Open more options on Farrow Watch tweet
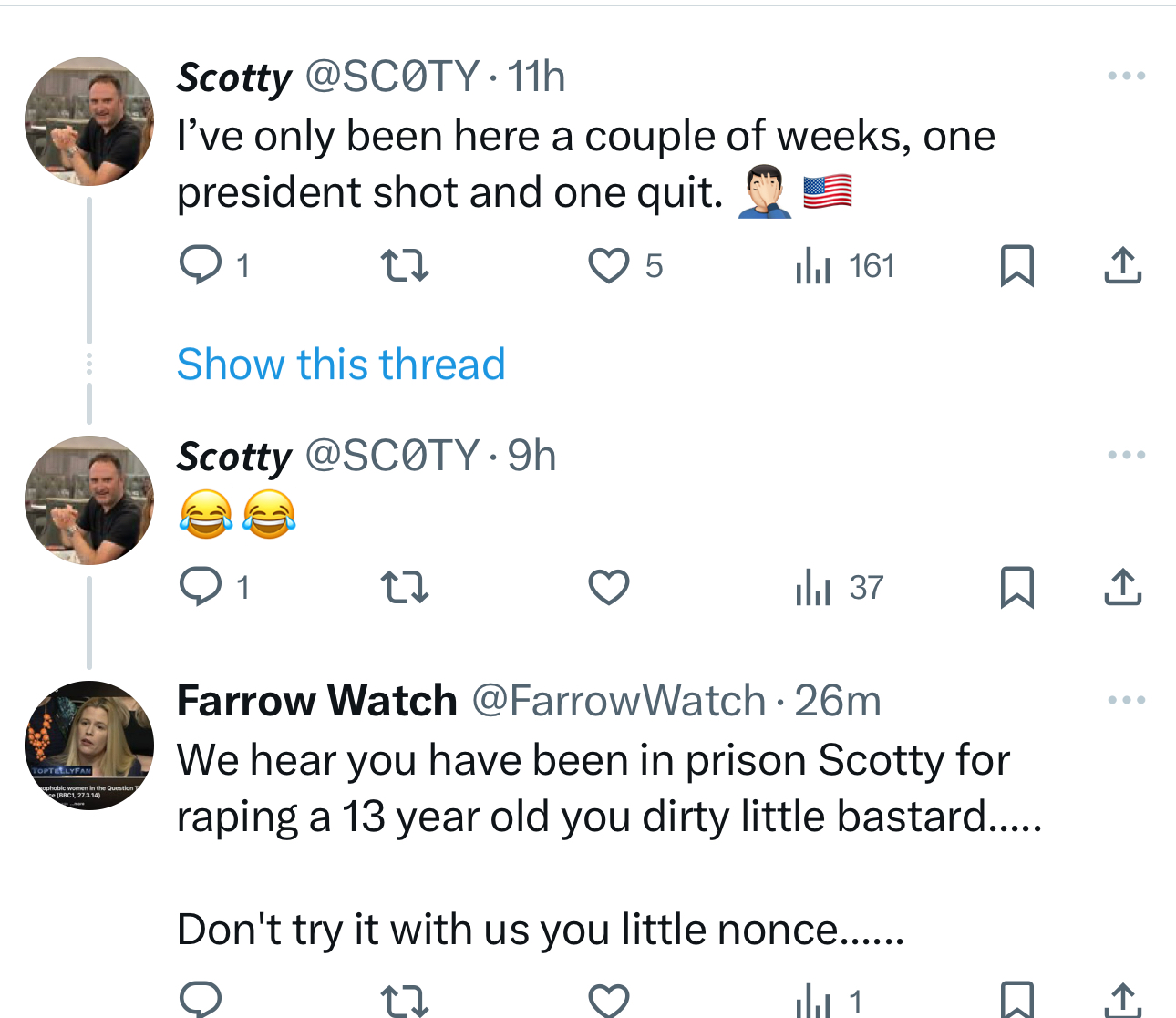This screenshot has width=1176, height=1018. (x=1126, y=700)
